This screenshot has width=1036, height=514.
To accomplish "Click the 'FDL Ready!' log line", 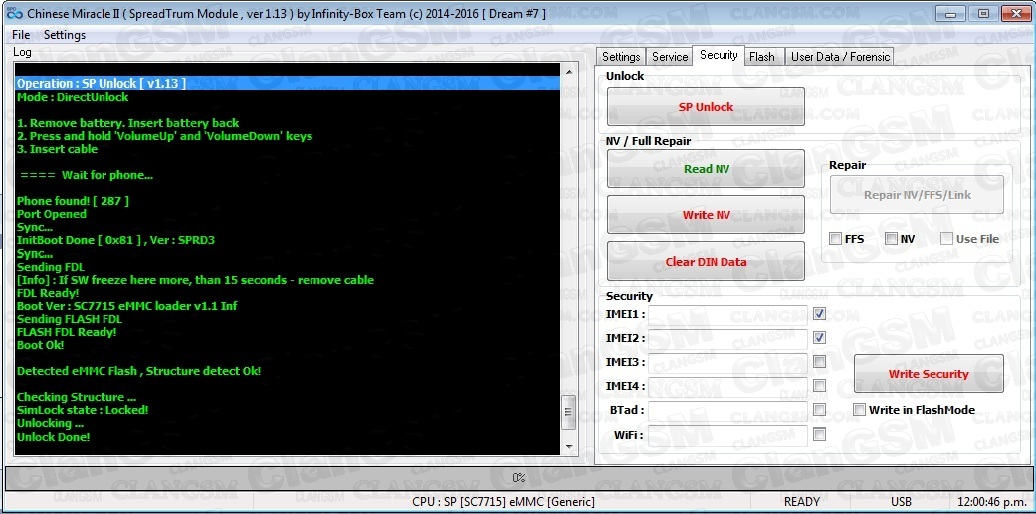I will [x=48, y=293].
